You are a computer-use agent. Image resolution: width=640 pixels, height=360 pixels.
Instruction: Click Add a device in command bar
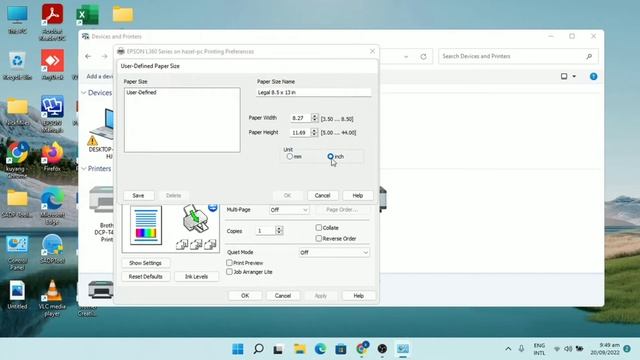coord(100,76)
